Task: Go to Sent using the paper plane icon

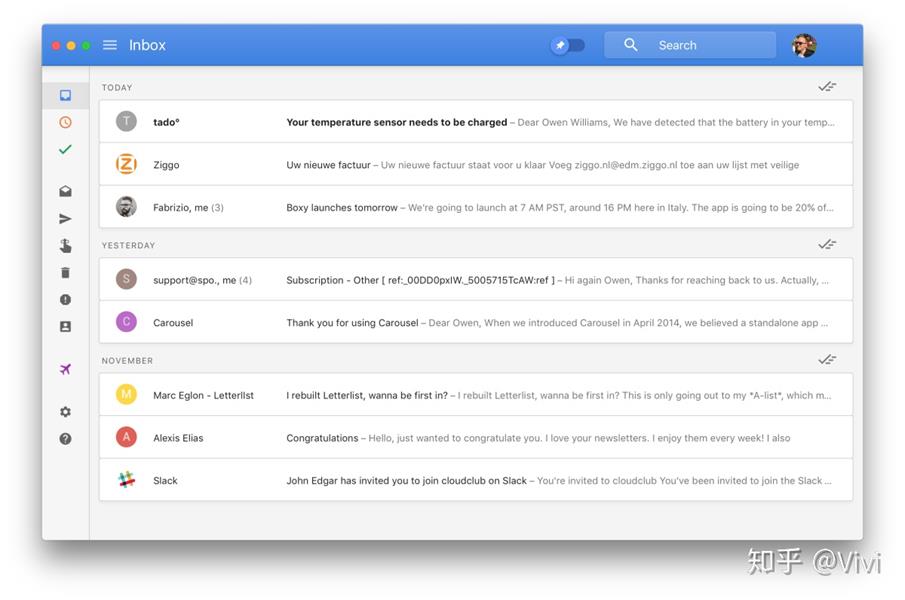Action: pos(65,218)
